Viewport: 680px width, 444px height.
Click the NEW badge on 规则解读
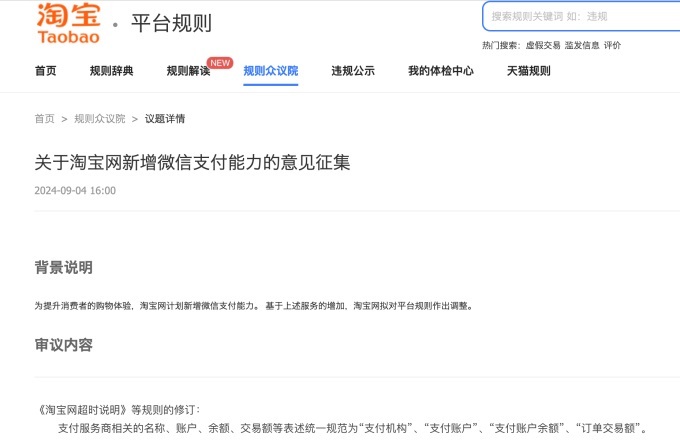[x=220, y=62]
